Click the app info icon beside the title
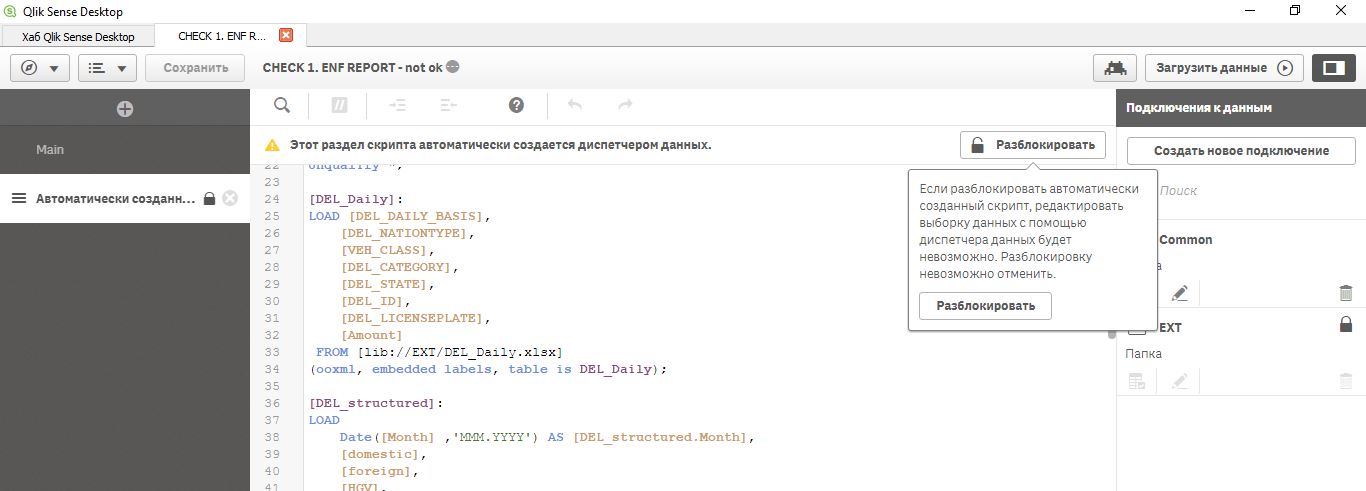The image size is (1366, 491). tap(453, 68)
